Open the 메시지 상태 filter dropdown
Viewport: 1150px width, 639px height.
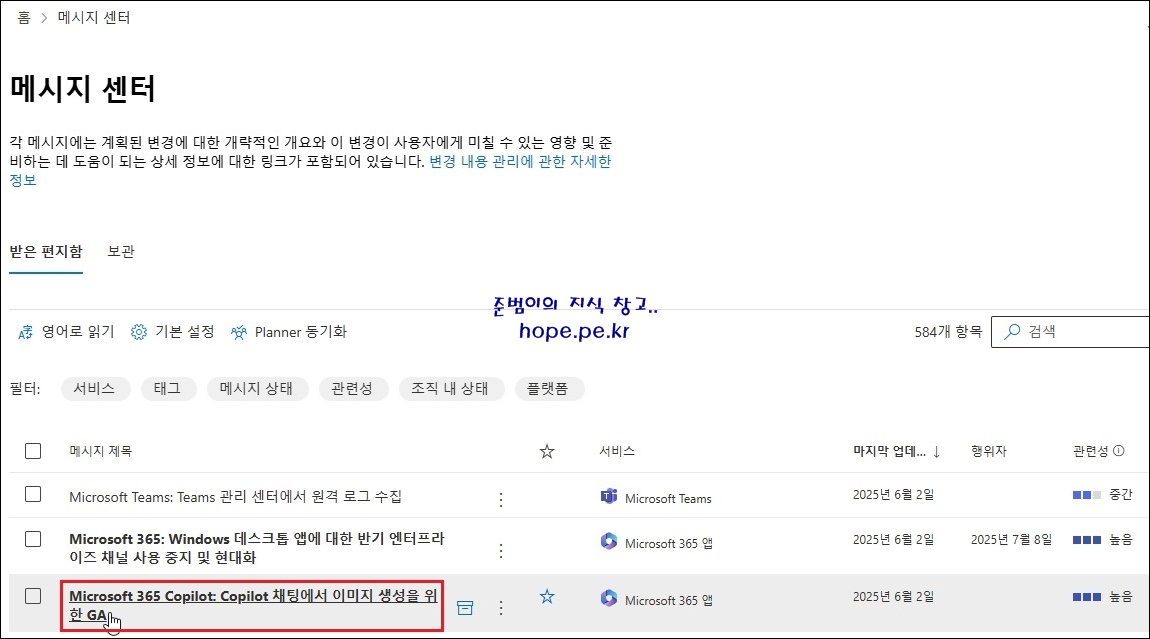coord(257,389)
